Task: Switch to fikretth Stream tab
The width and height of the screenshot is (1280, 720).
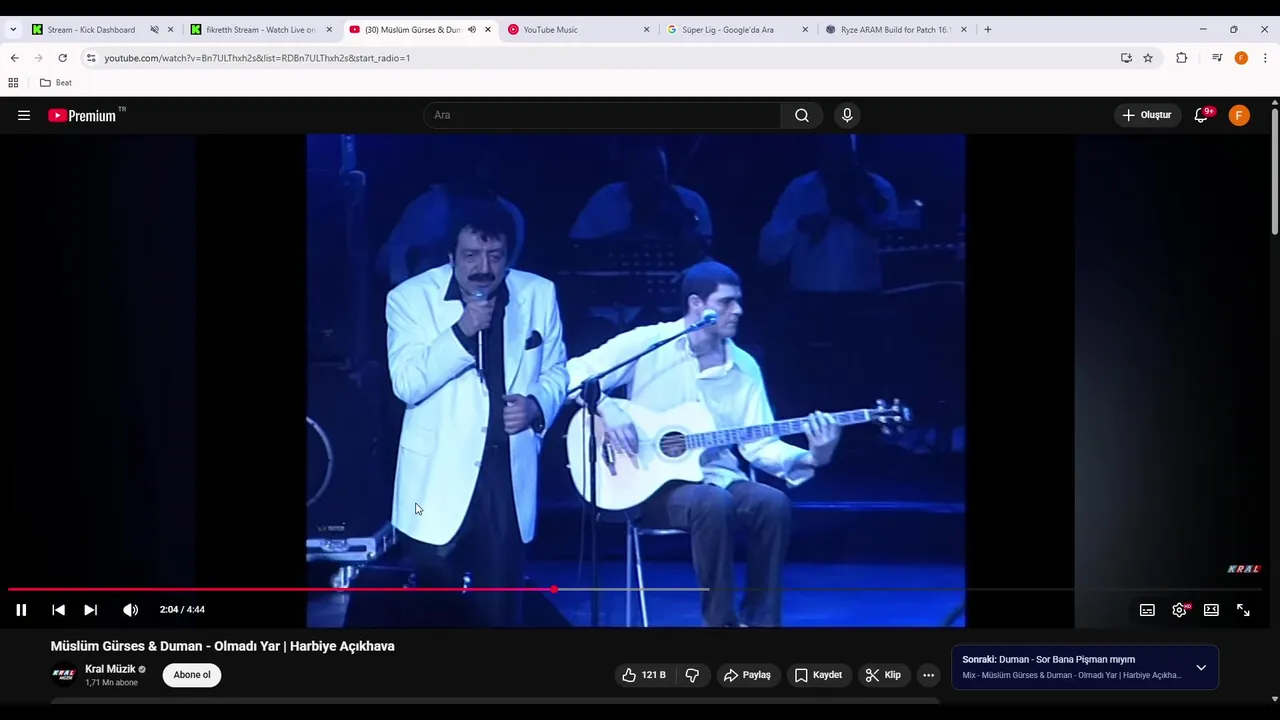Action: pos(260,30)
